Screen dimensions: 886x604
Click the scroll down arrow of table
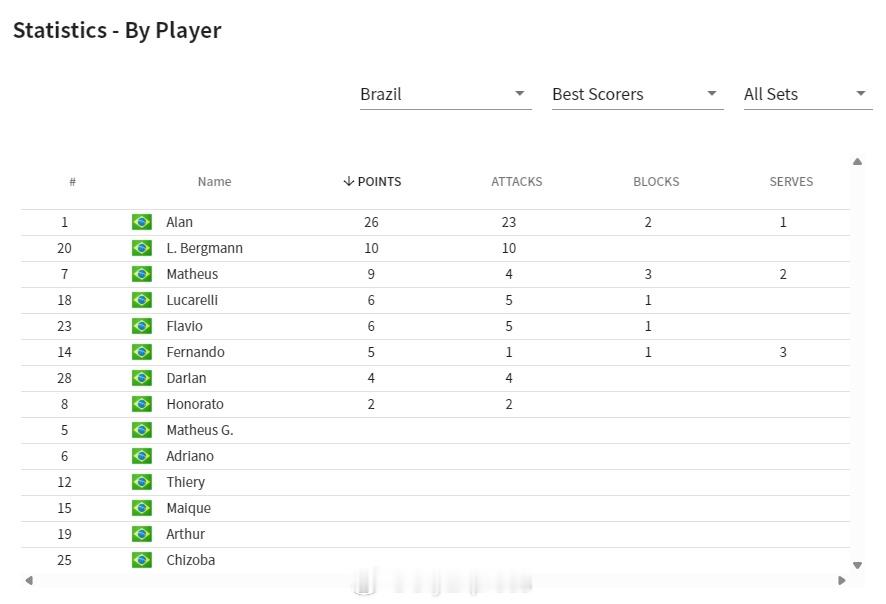[x=857, y=565]
